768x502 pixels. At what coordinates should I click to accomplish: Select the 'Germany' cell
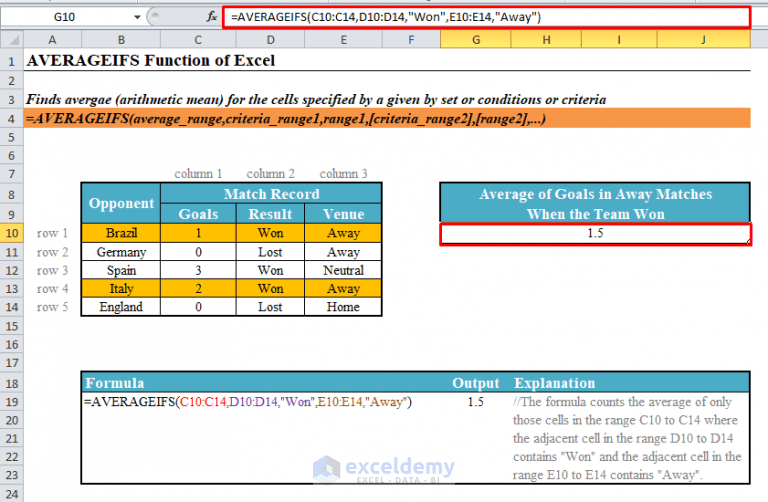tap(121, 252)
